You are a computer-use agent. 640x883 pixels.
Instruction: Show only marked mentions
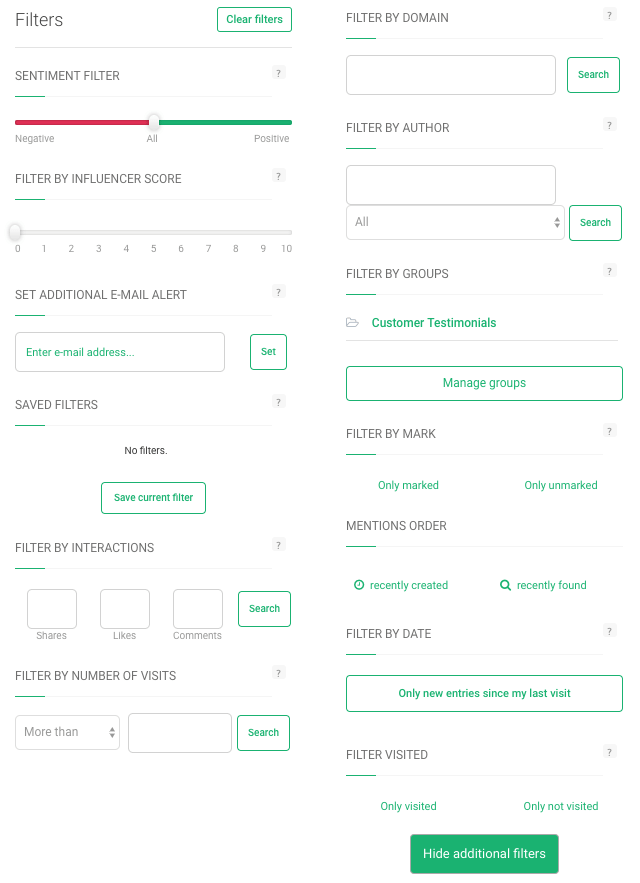click(408, 485)
